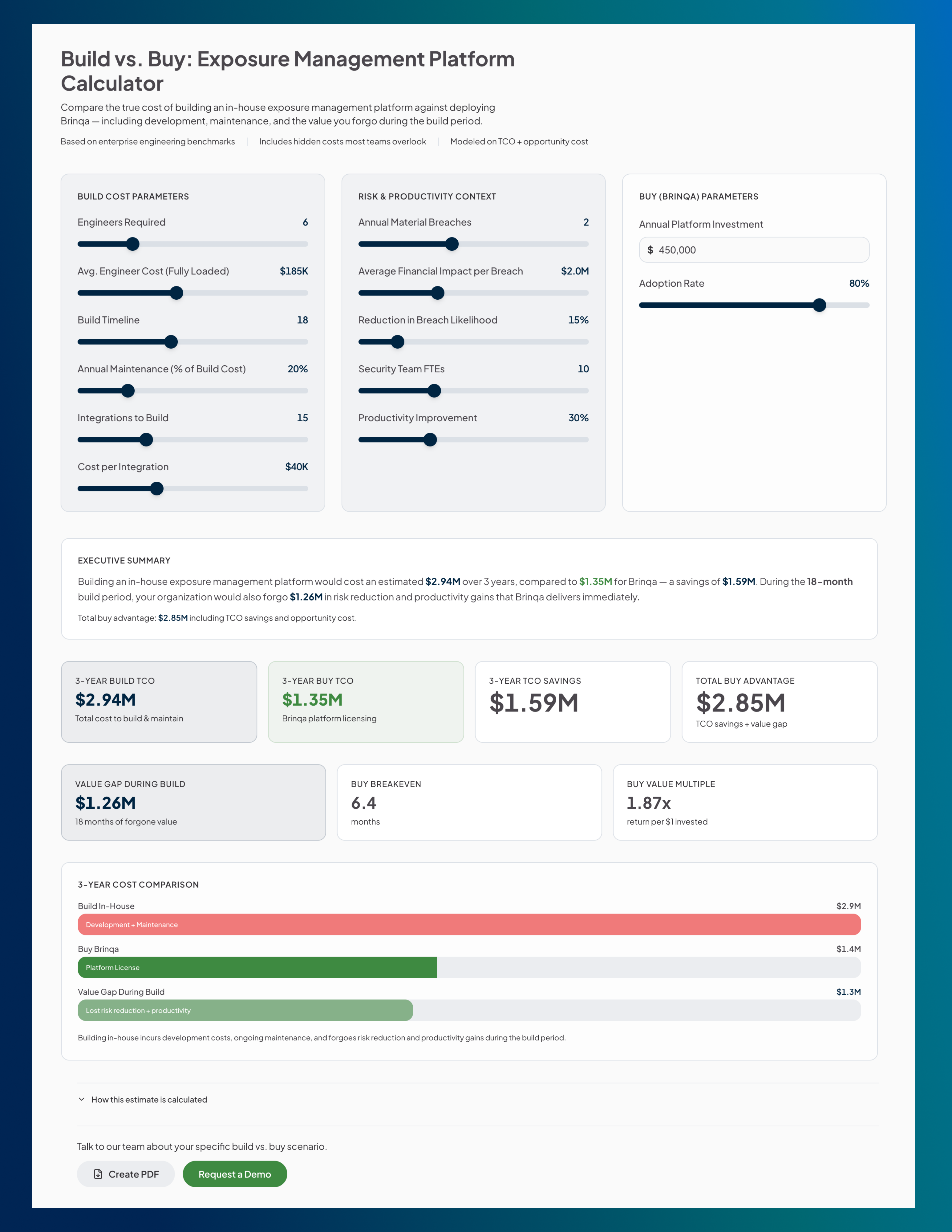Click the chevron beside How this estimate is calculated

tap(82, 1100)
